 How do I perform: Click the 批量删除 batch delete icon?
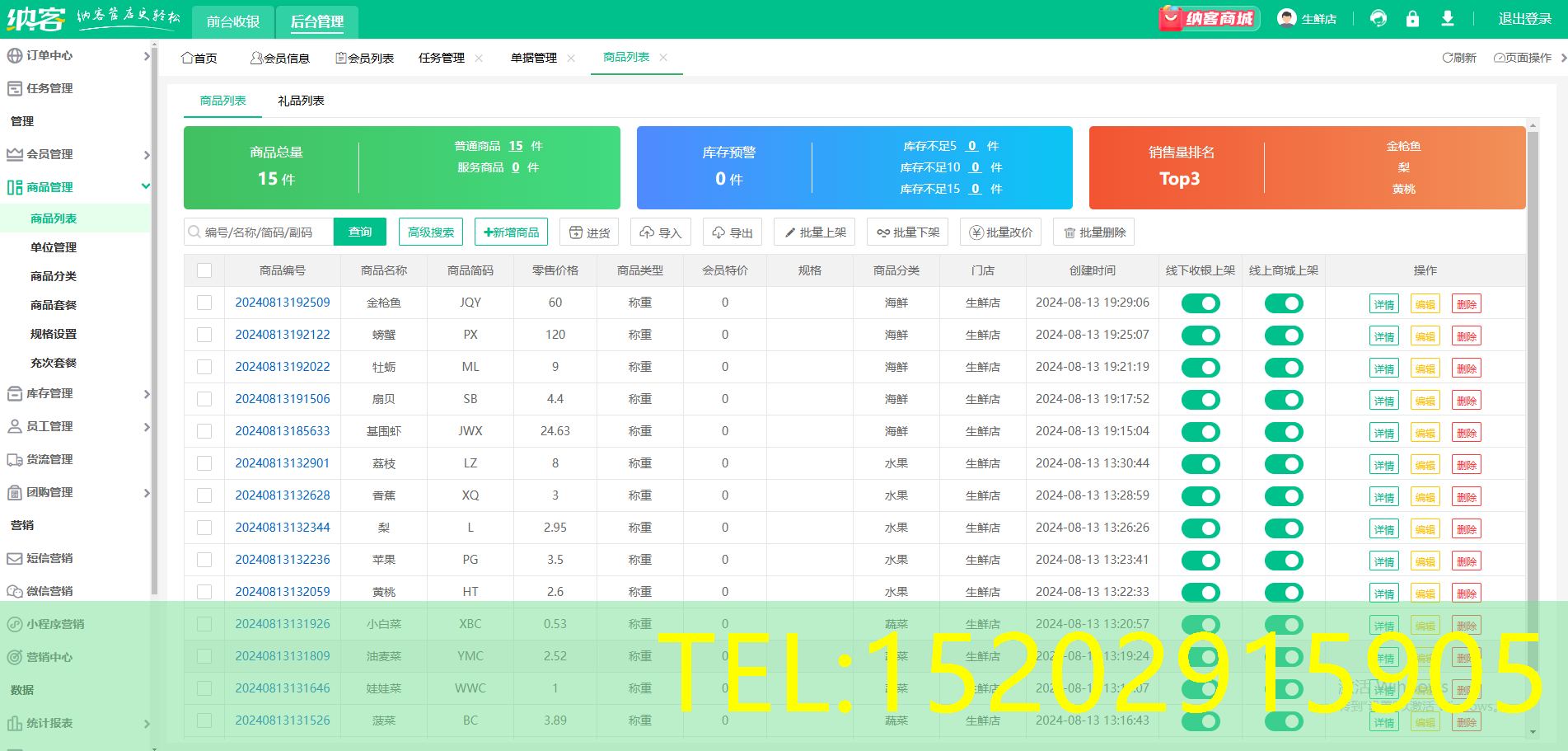1093,232
